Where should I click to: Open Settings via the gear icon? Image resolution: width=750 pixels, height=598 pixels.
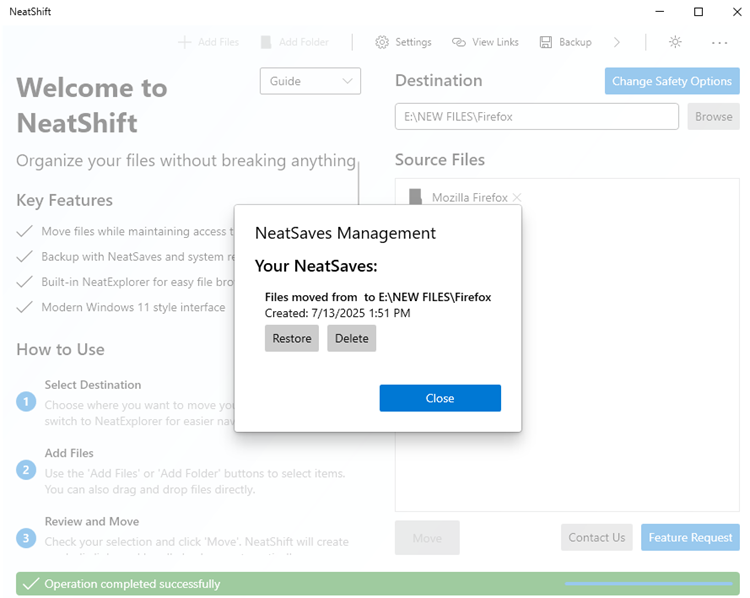pyautogui.click(x=382, y=42)
